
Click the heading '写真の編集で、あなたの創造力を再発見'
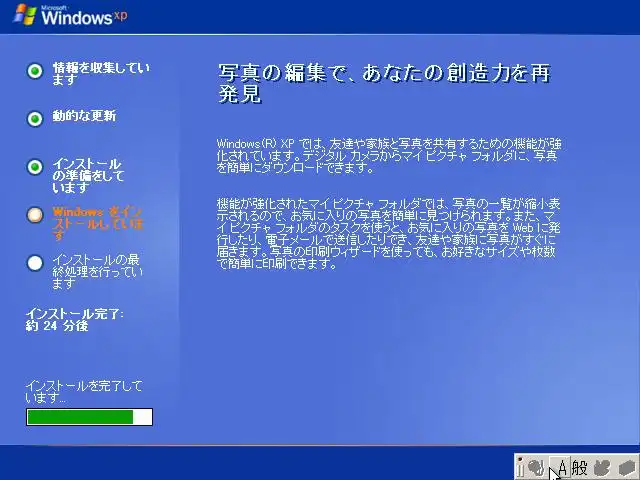[x=384, y=84]
